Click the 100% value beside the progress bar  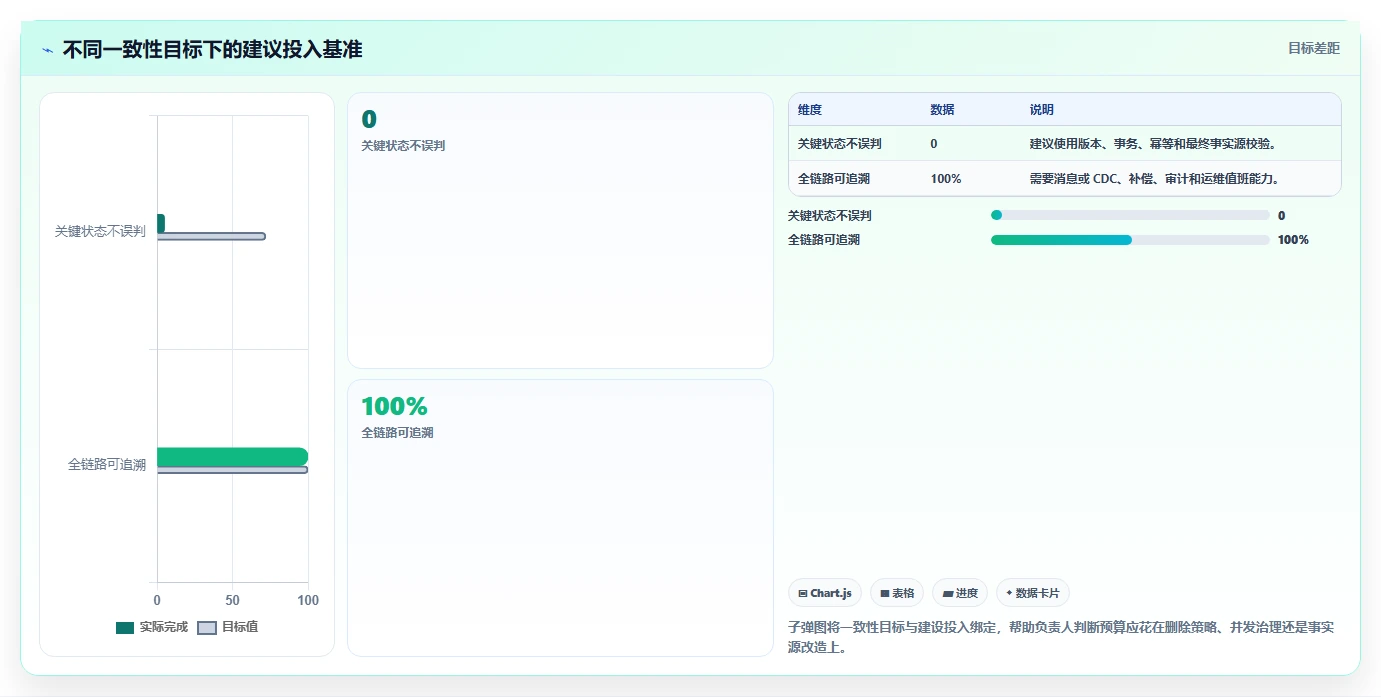(1293, 240)
